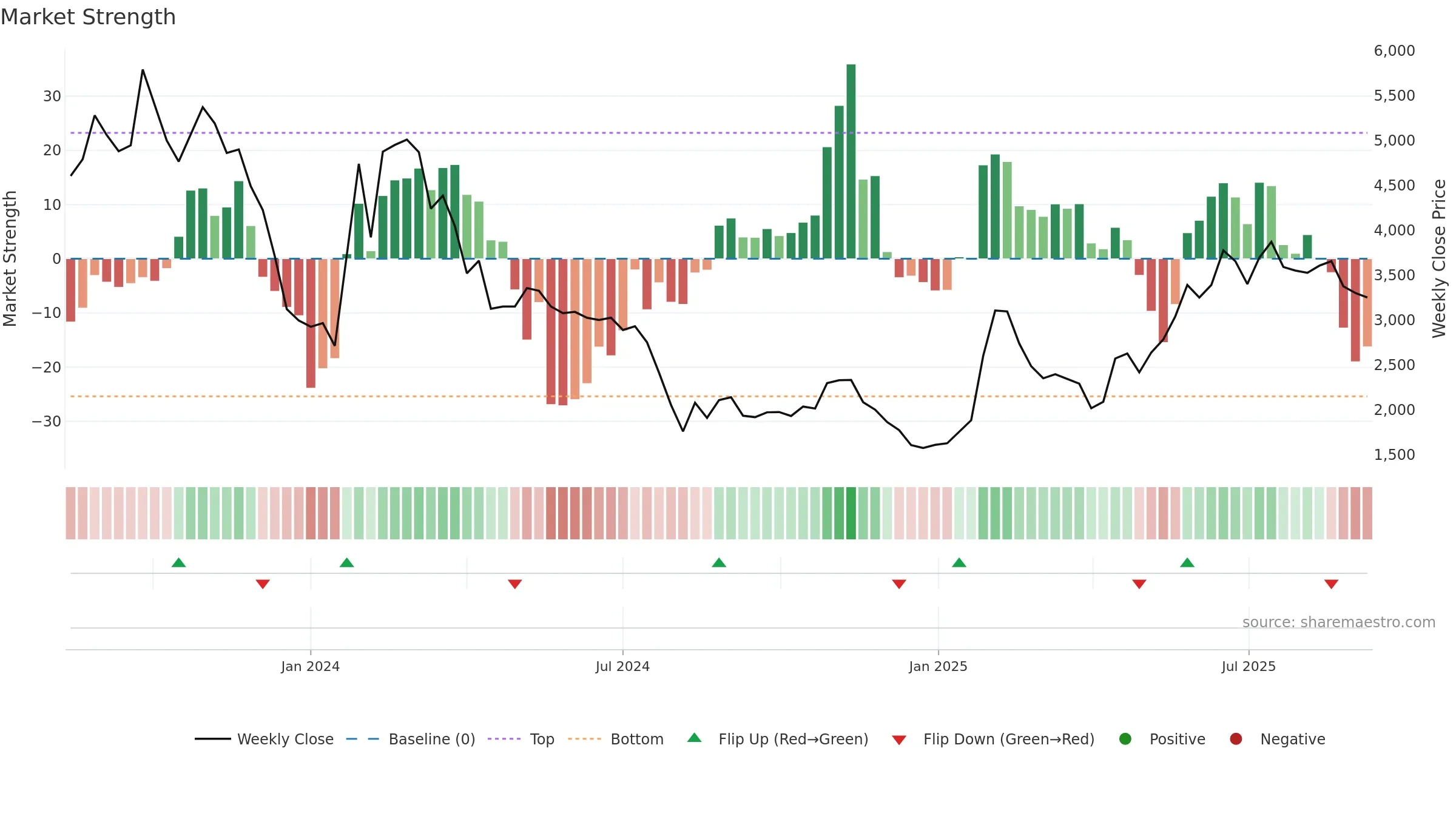Click the 2,000 price axis tick
Image resolution: width=1456 pixels, height=819 pixels.
click(1394, 409)
